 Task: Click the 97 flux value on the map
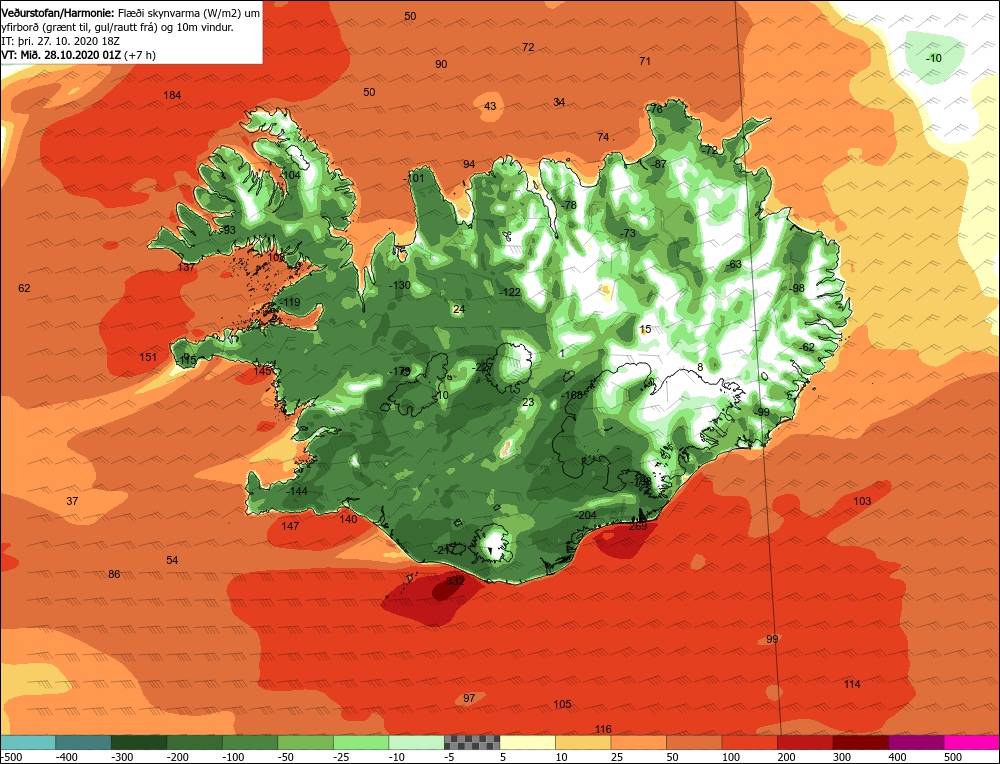click(x=469, y=698)
